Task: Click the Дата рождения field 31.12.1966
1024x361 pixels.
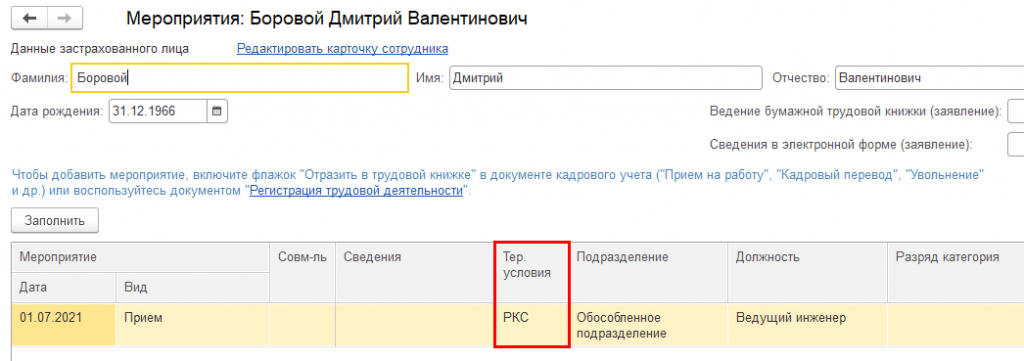Action: pyautogui.click(x=157, y=111)
